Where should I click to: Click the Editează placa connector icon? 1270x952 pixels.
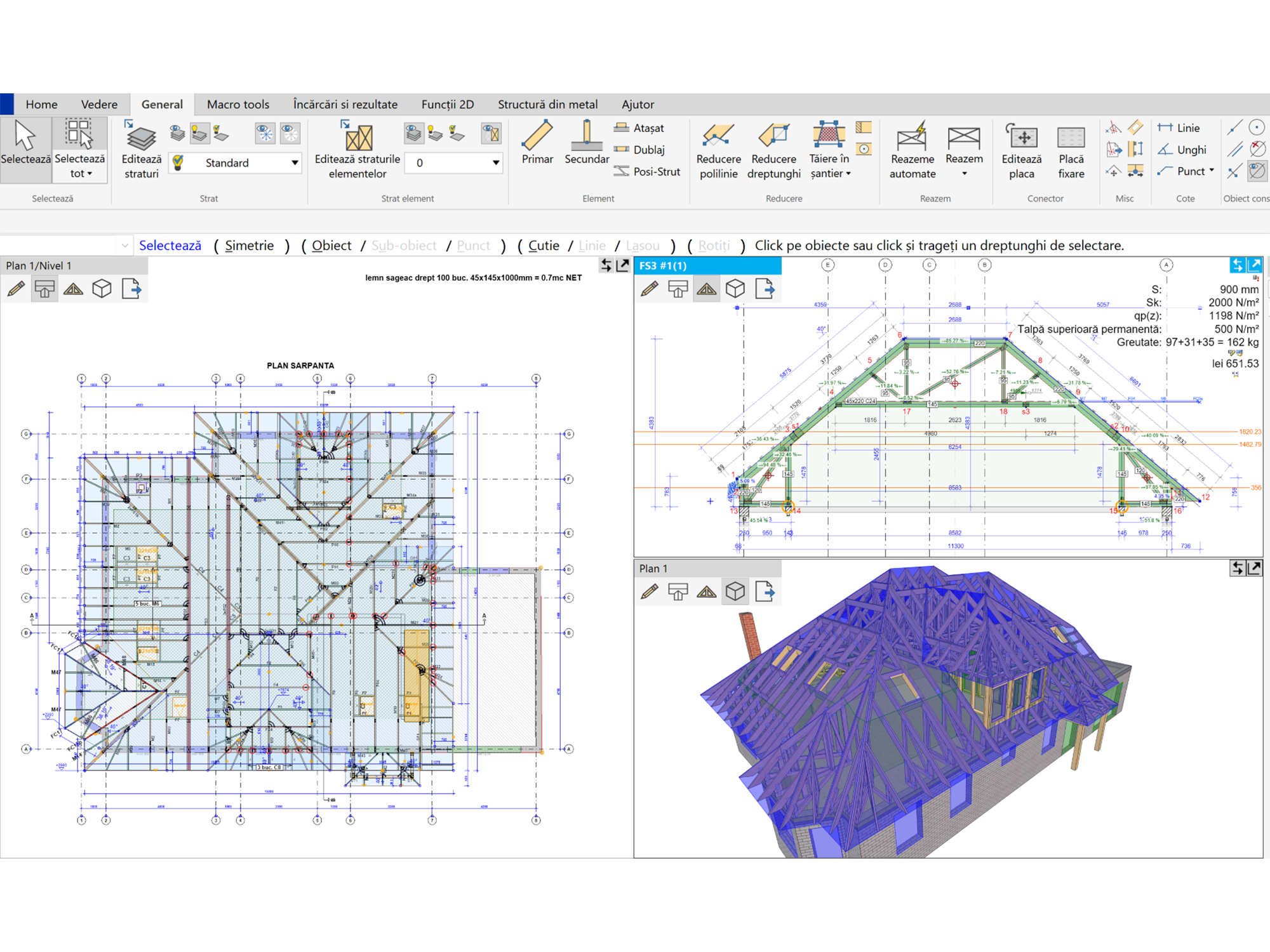pyautogui.click(x=1021, y=136)
